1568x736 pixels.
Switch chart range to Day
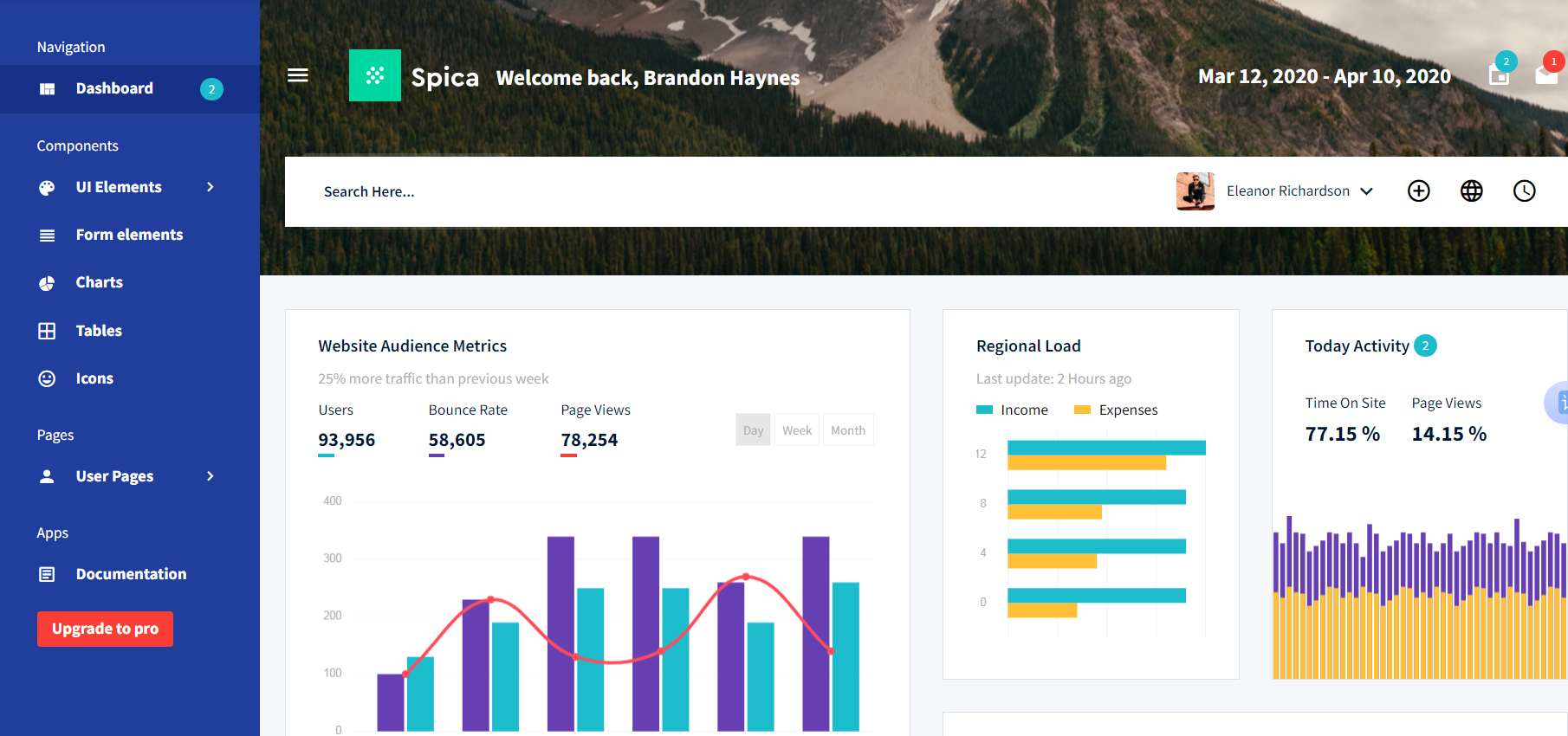click(x=753, y=430)
